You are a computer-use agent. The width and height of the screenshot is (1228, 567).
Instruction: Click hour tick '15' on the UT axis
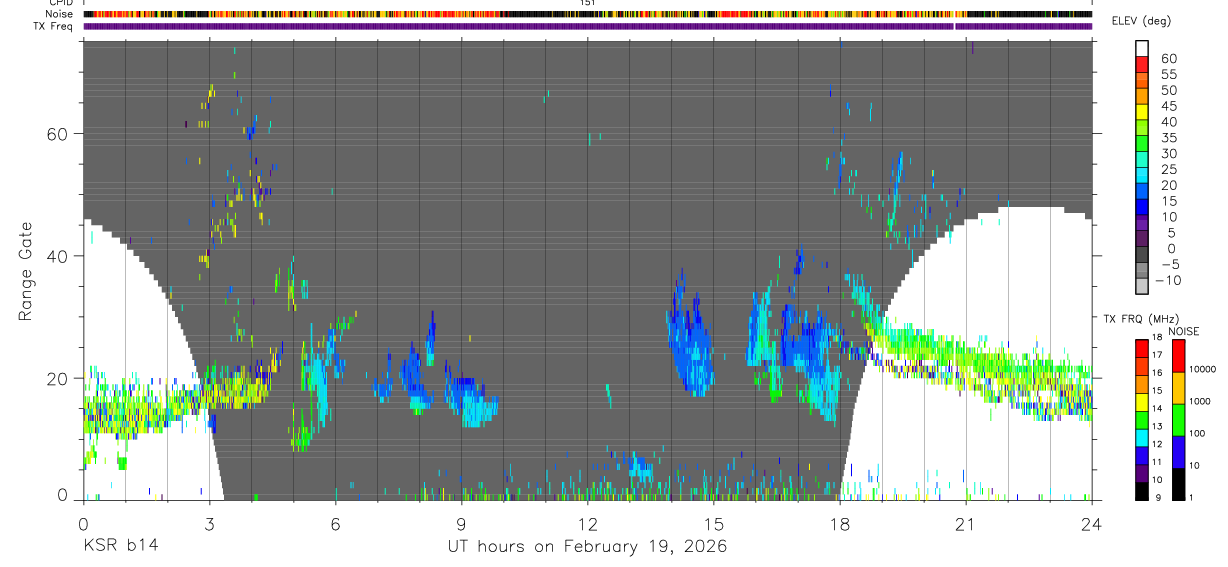[713, 523]
